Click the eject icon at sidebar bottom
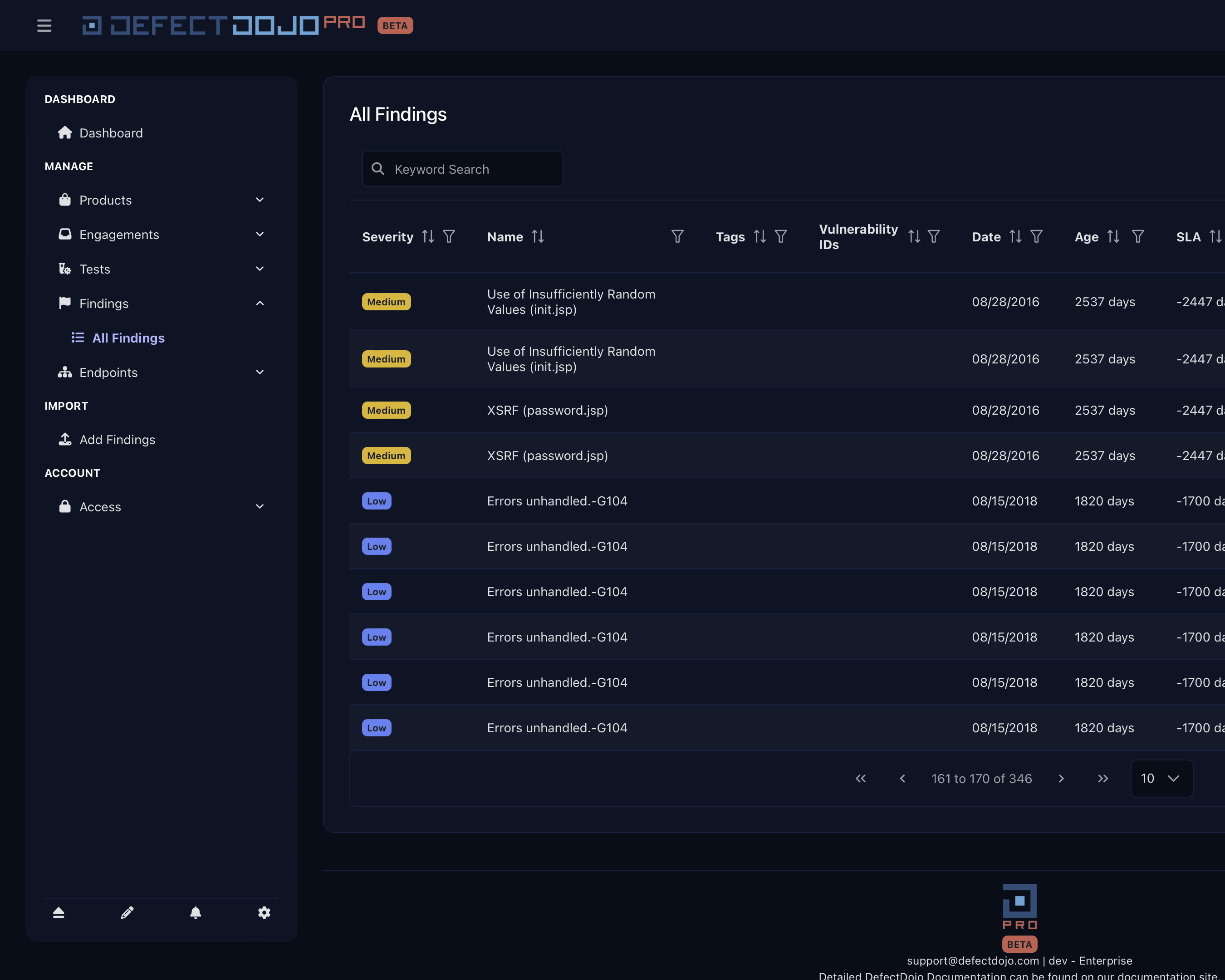Image resolution: width=1225 pixels, height=980 pixels. coord(59,912)
